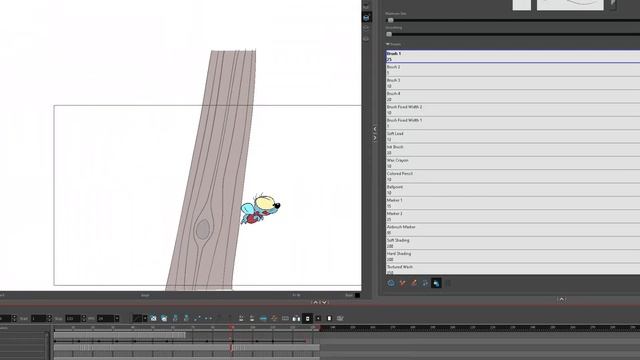This screenshot has width=640, height=360.
Task: Click the white document icon near the timeline toolbar's end
Action: [x=329, y=318]
